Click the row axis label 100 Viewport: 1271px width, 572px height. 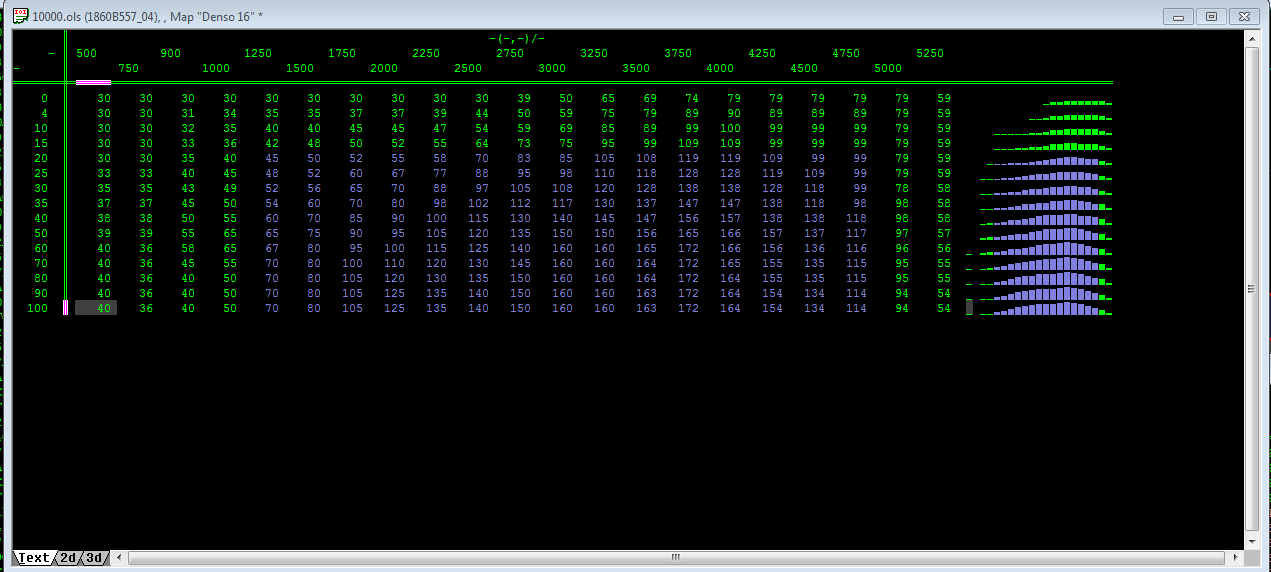(x=37, y=308)
